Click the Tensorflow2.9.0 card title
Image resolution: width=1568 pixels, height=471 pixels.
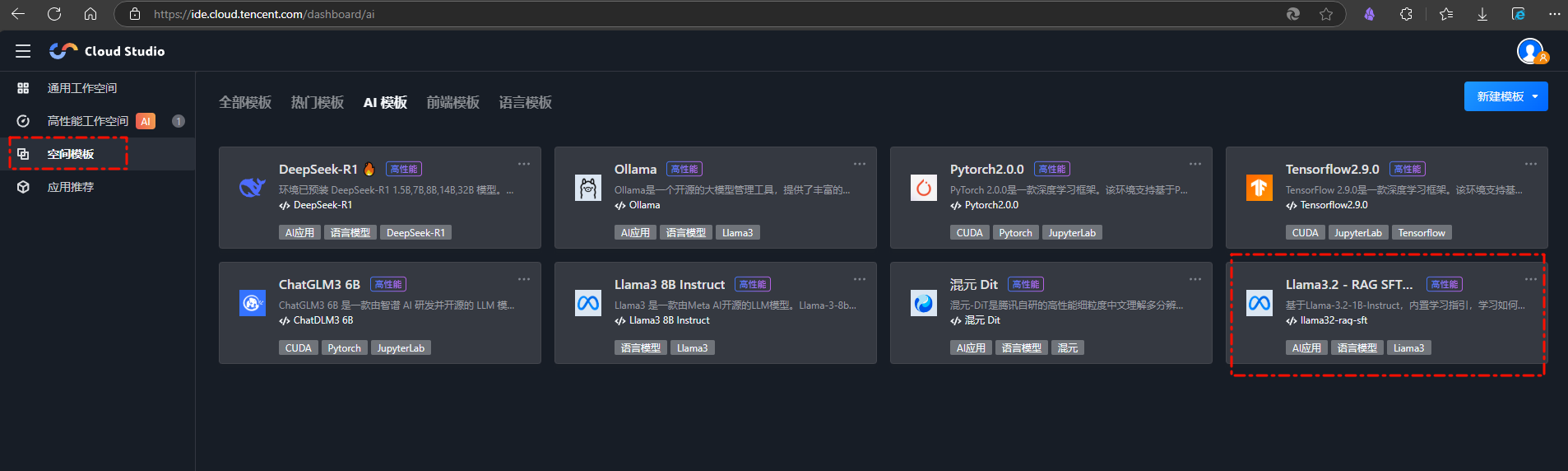[1332, 169]
